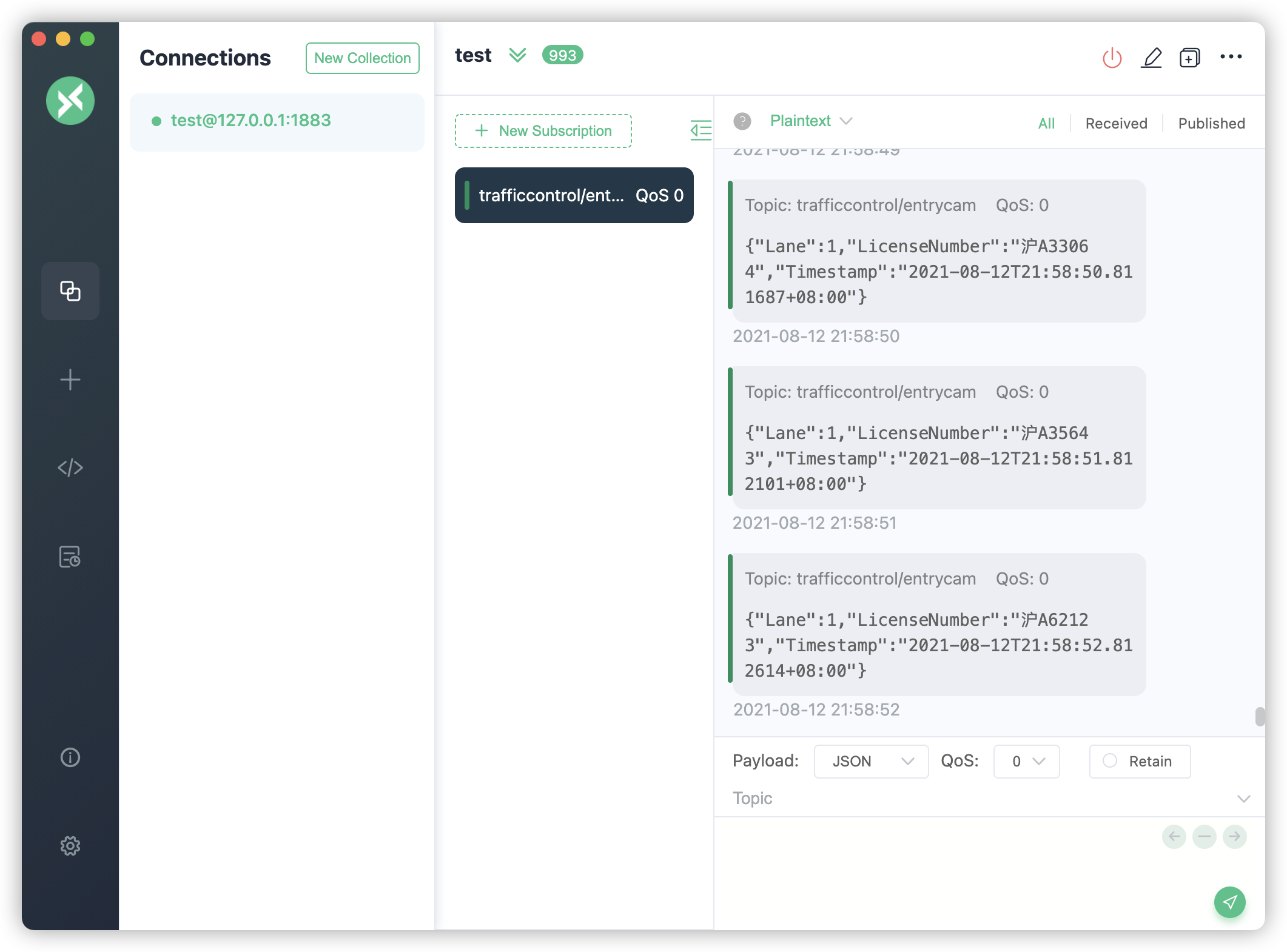Viewport: 1287px width, 952px height.
Task: Add a New Subscription
Action: [543, 131]
